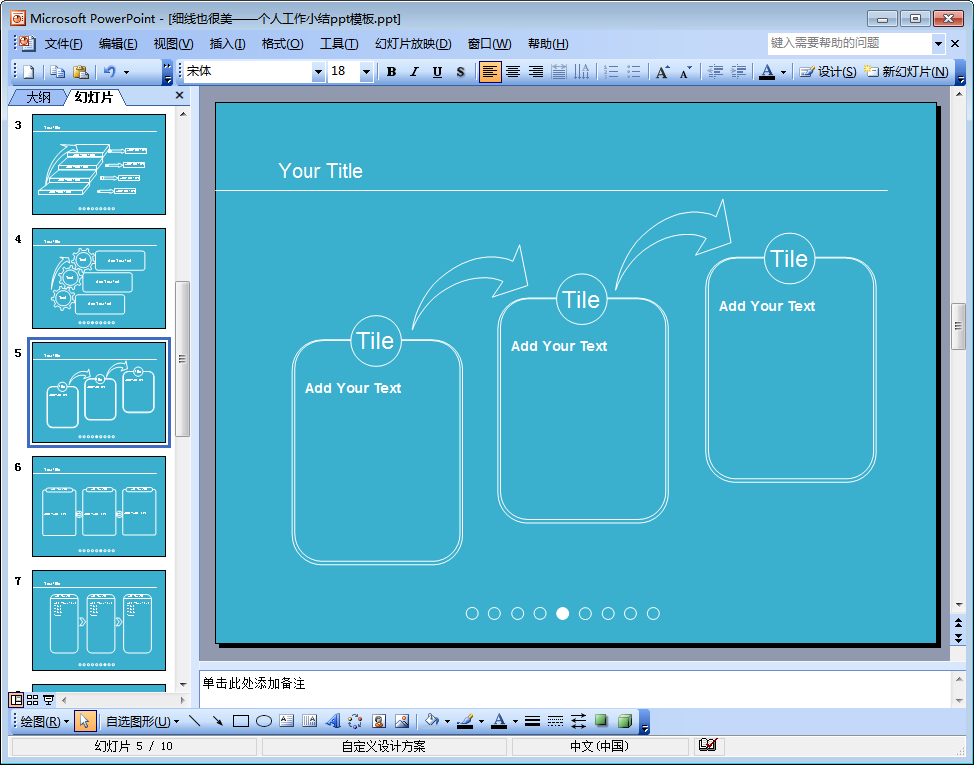Open the 插入(I) menu
This screenshot has width=974, height=765.
click(227, 44)
